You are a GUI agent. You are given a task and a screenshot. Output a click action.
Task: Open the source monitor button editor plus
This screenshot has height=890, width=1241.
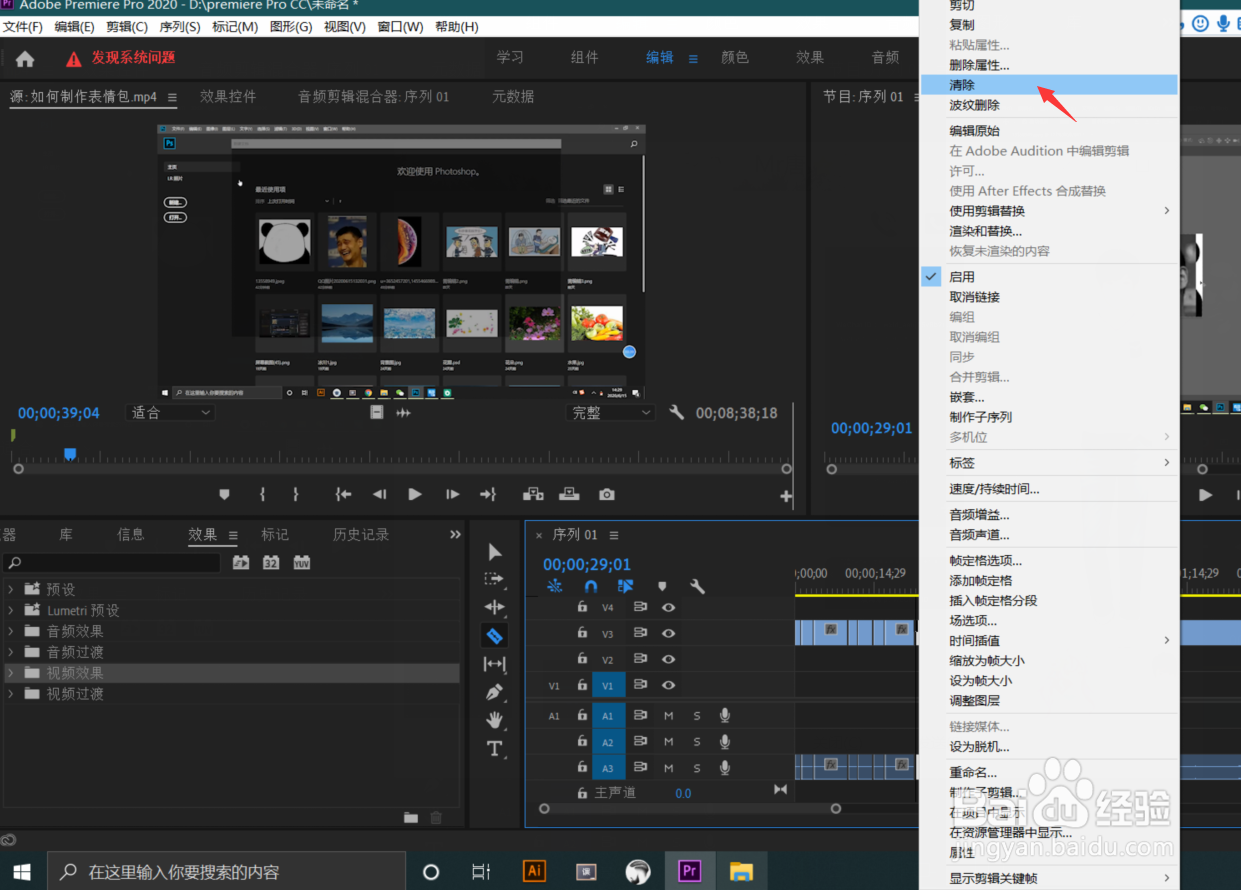786,496
